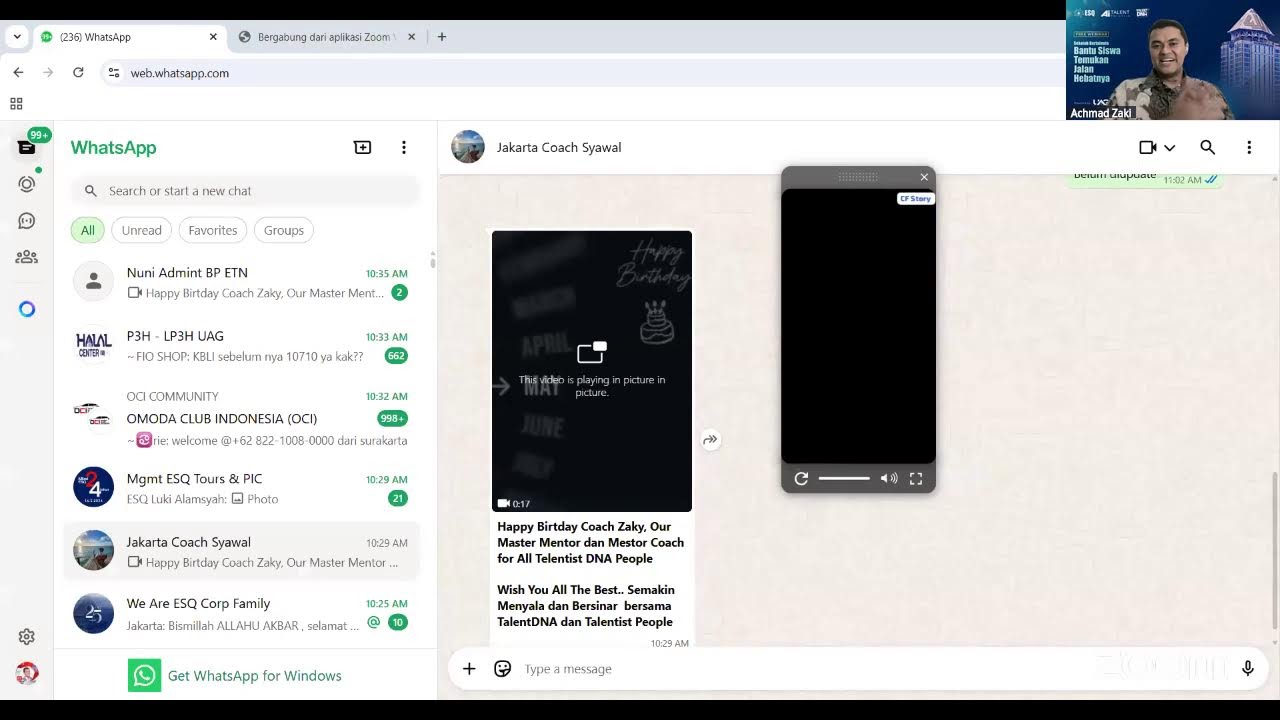Close the WhatsApp browser tab
Screen dimensions: 1280x720
point(213,37)
